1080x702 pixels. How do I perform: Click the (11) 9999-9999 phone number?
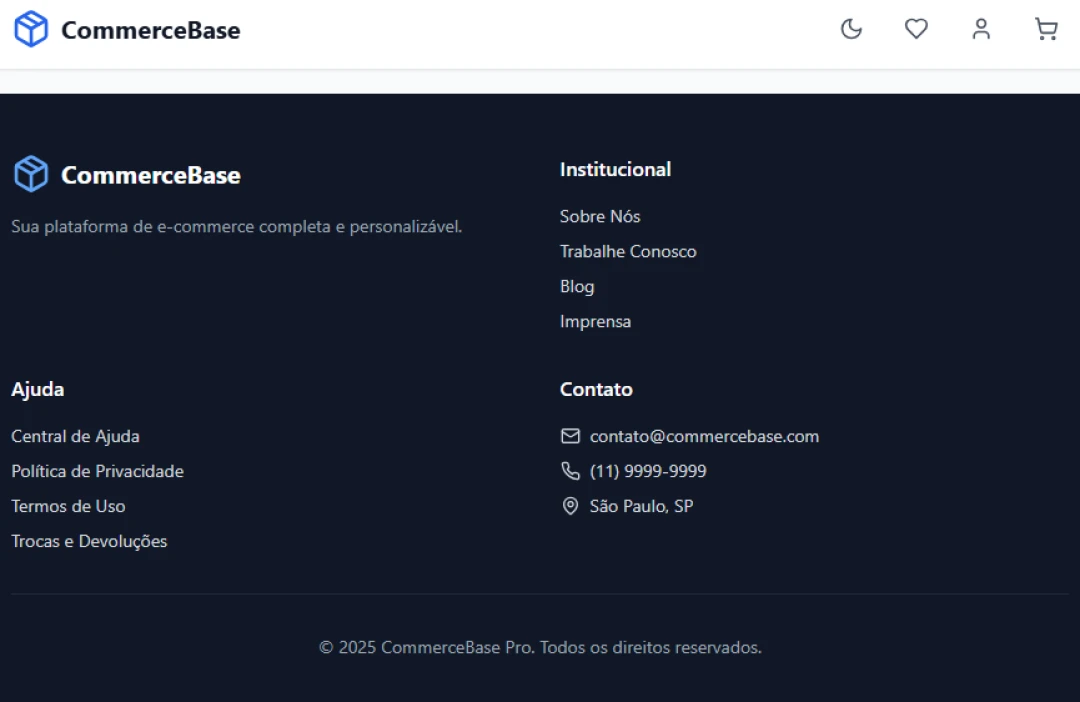click(x=648, y=471)
